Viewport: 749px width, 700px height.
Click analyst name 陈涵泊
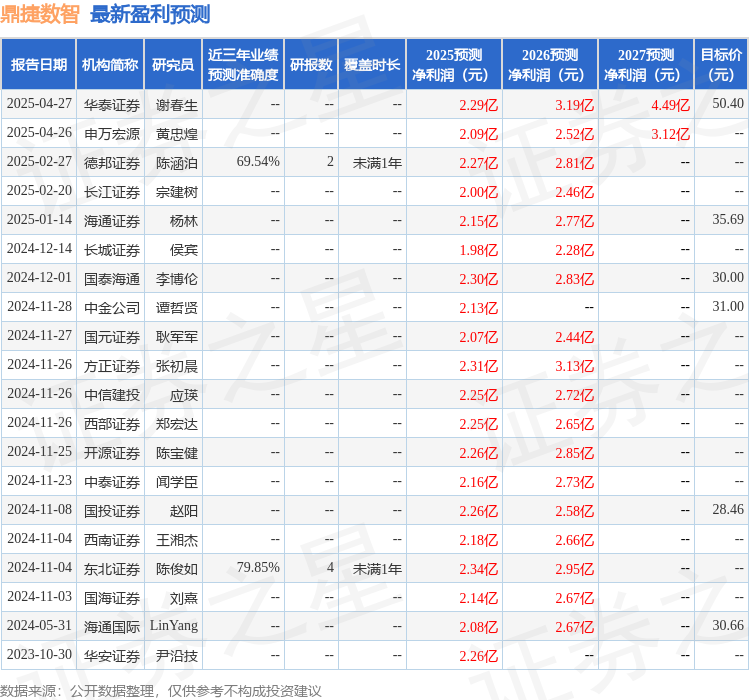click(x=177, y=163)
